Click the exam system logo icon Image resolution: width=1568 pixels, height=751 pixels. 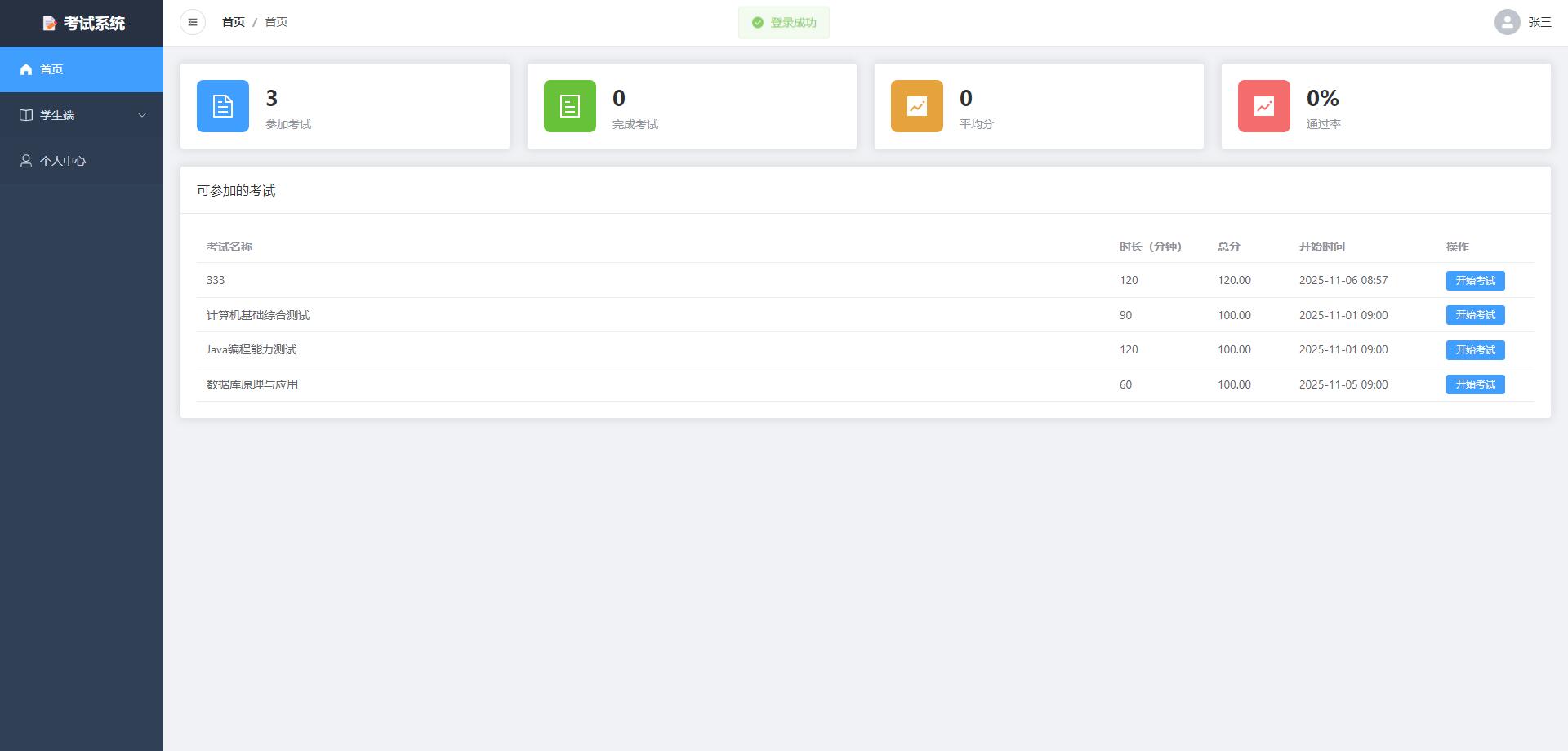click(50, 24)
